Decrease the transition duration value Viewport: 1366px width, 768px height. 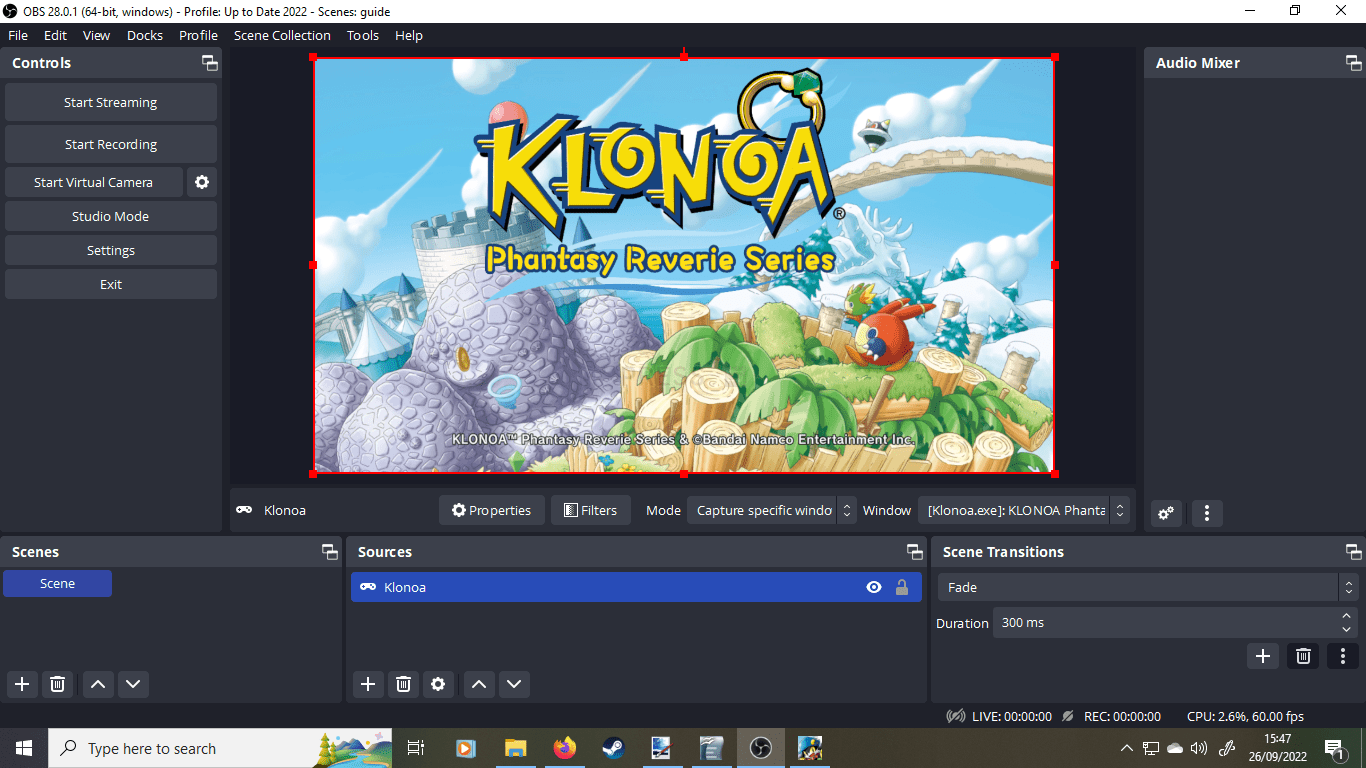1347,629
